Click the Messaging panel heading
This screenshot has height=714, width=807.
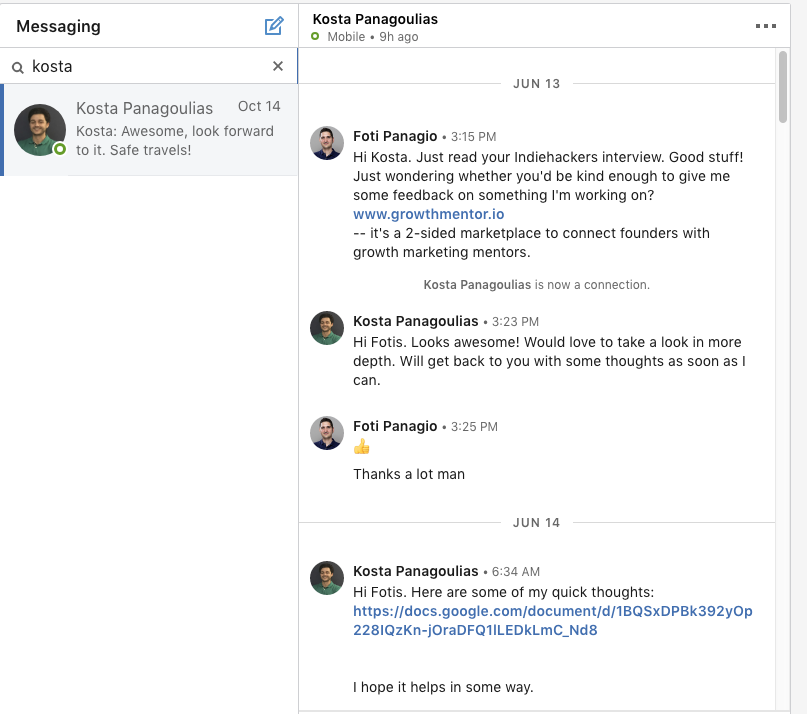pos(58,26)
